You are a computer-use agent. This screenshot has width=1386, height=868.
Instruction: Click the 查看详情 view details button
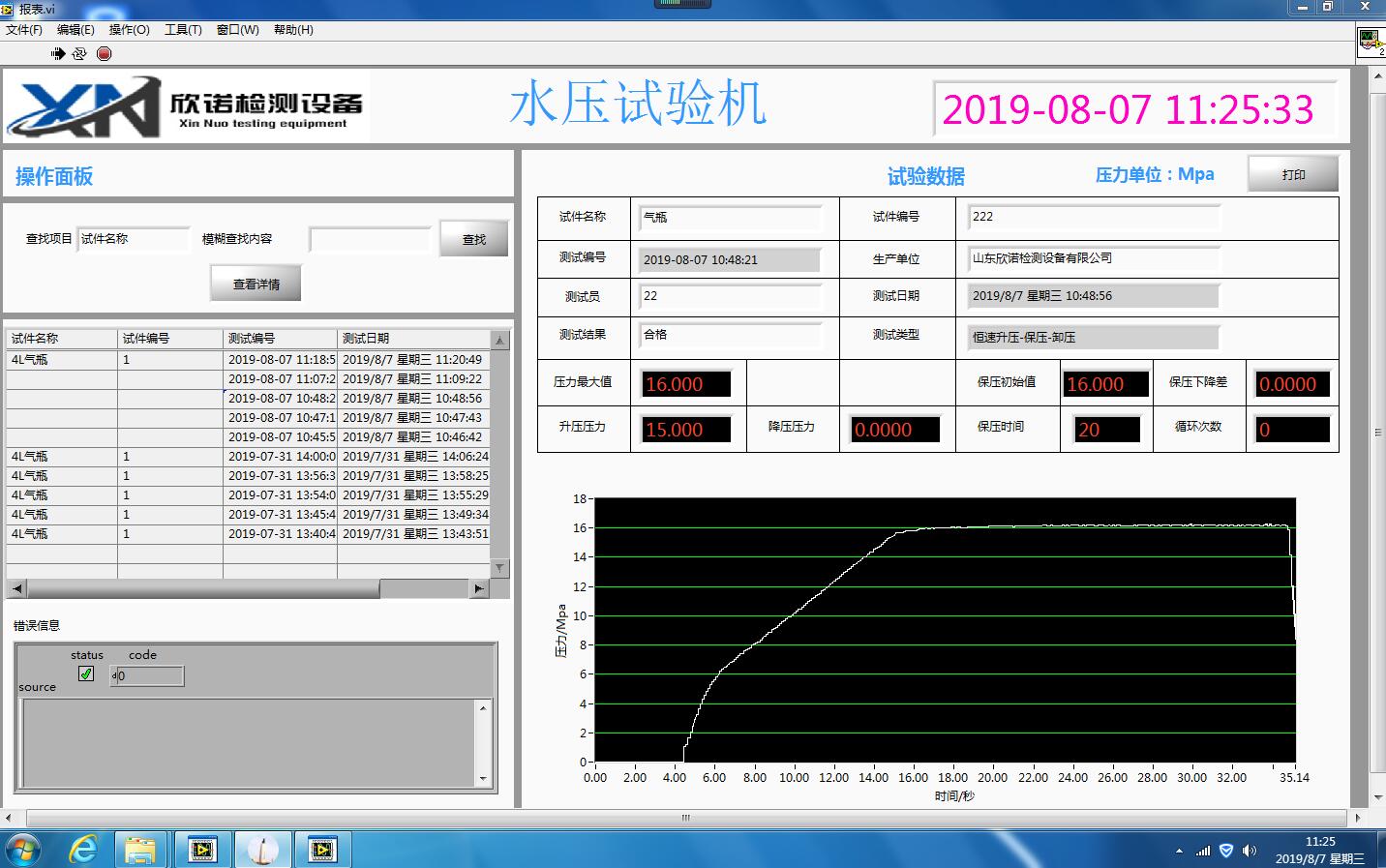256,284
